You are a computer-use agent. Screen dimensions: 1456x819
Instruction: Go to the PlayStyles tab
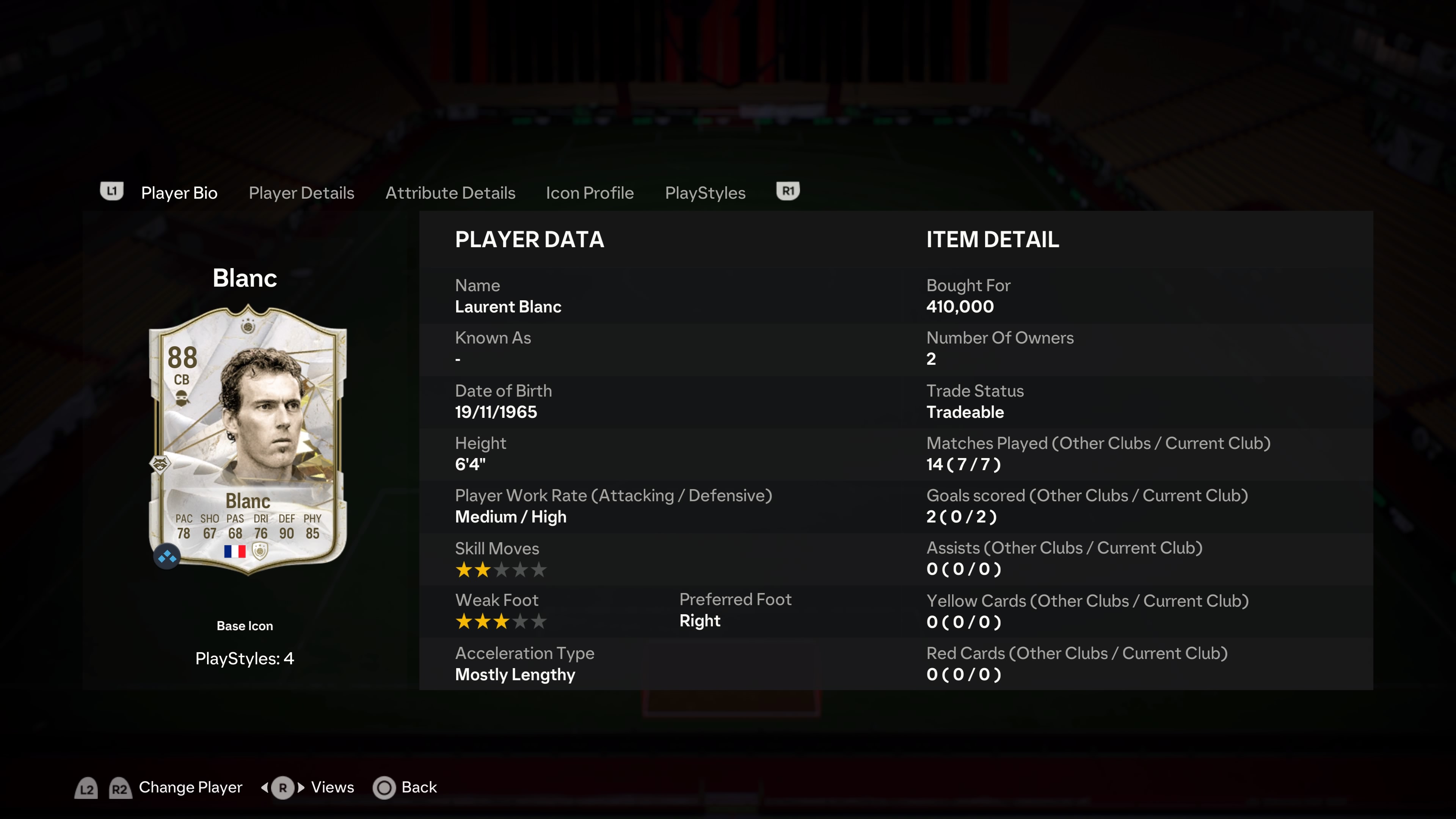click(705, 193)
